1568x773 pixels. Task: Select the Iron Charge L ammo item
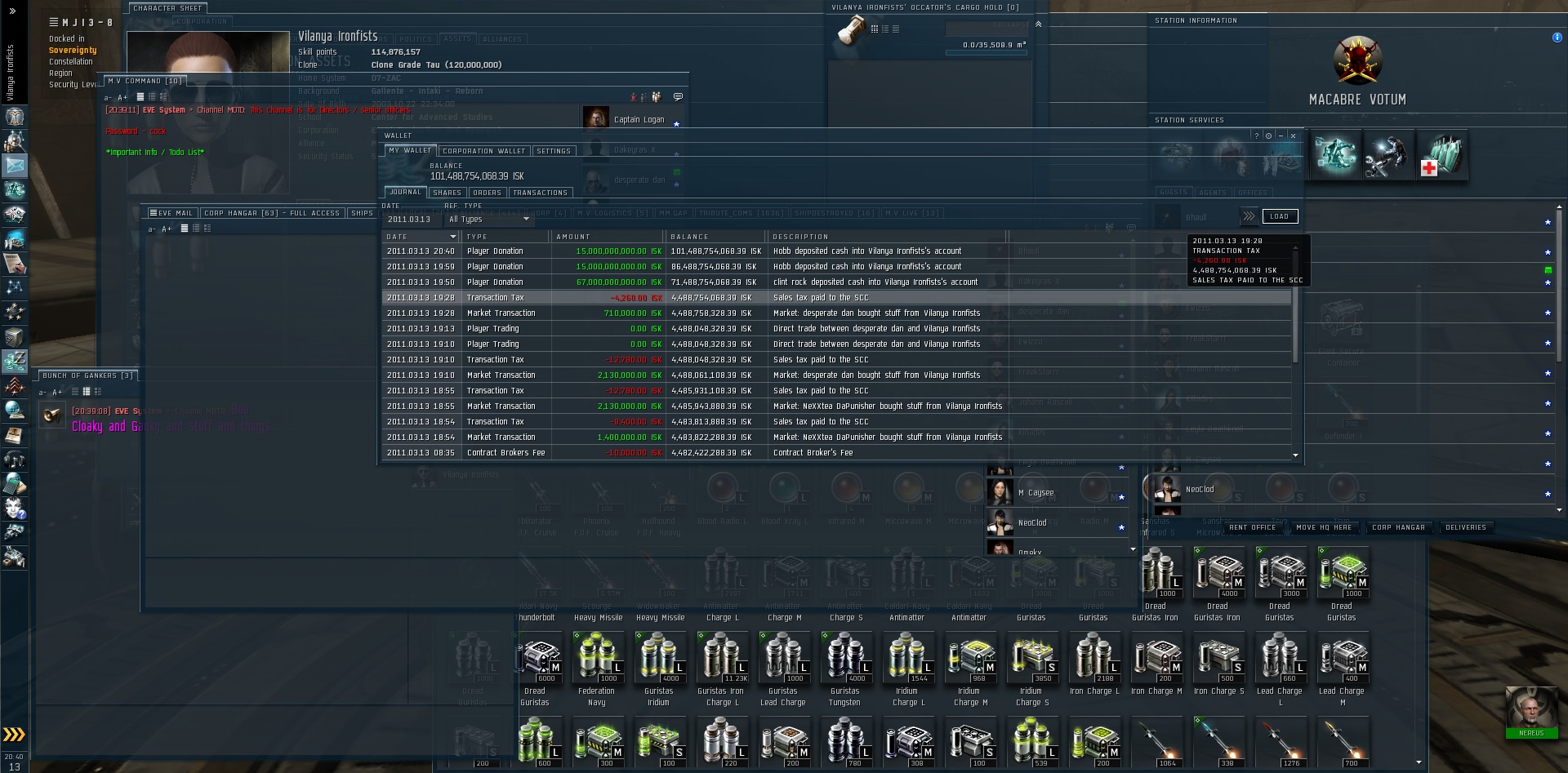[x=1094, y=665]
